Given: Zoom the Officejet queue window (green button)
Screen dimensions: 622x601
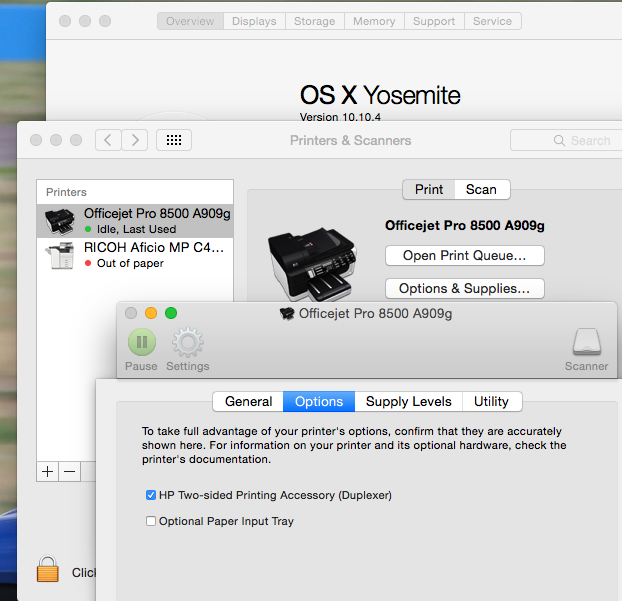Looking at the screenshot, I should [171, 313].
